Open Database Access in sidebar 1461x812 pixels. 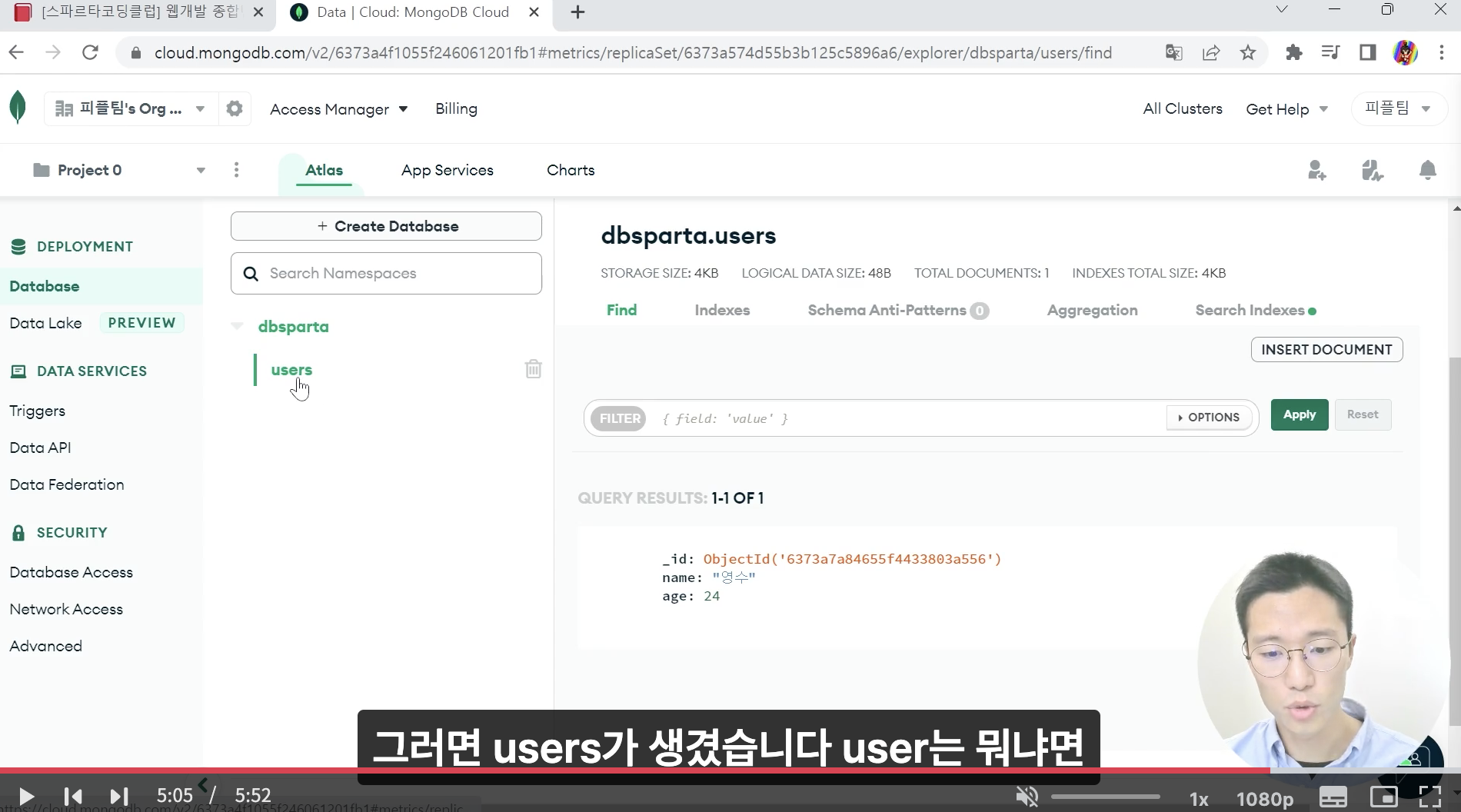[71, 572]
